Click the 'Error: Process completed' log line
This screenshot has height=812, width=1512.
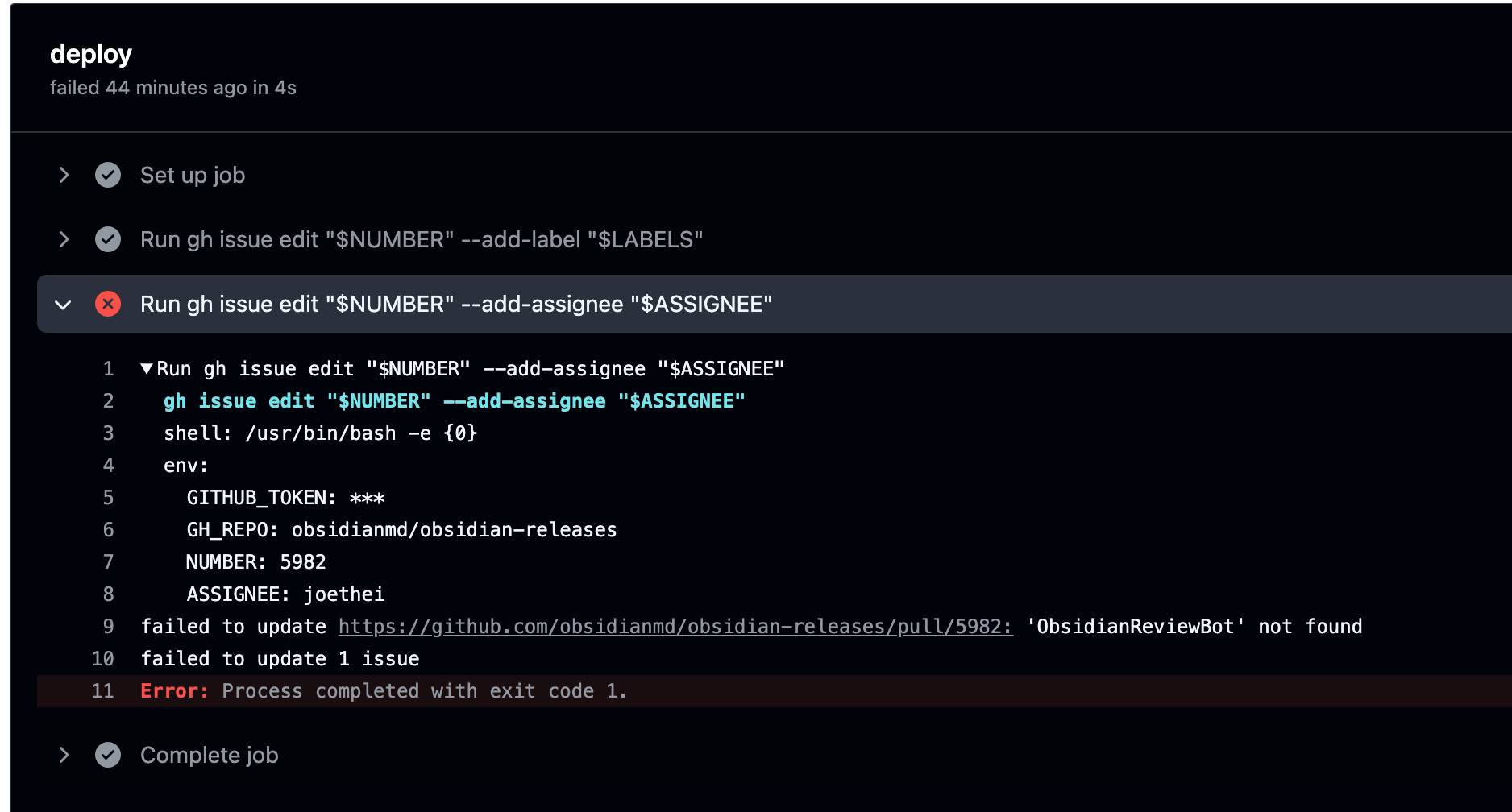click(x=384, y=691)
